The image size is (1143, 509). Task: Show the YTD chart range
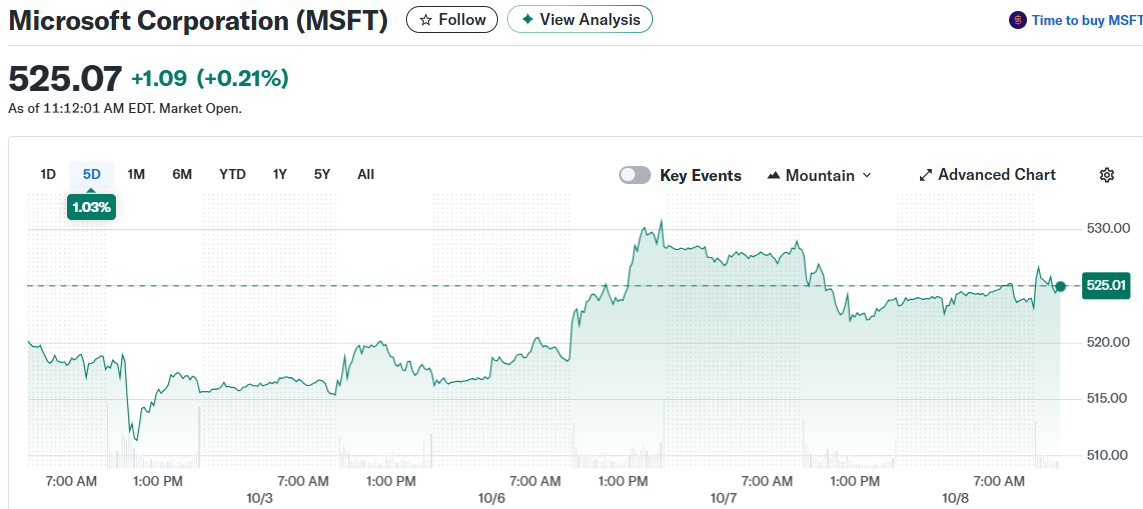232,174
